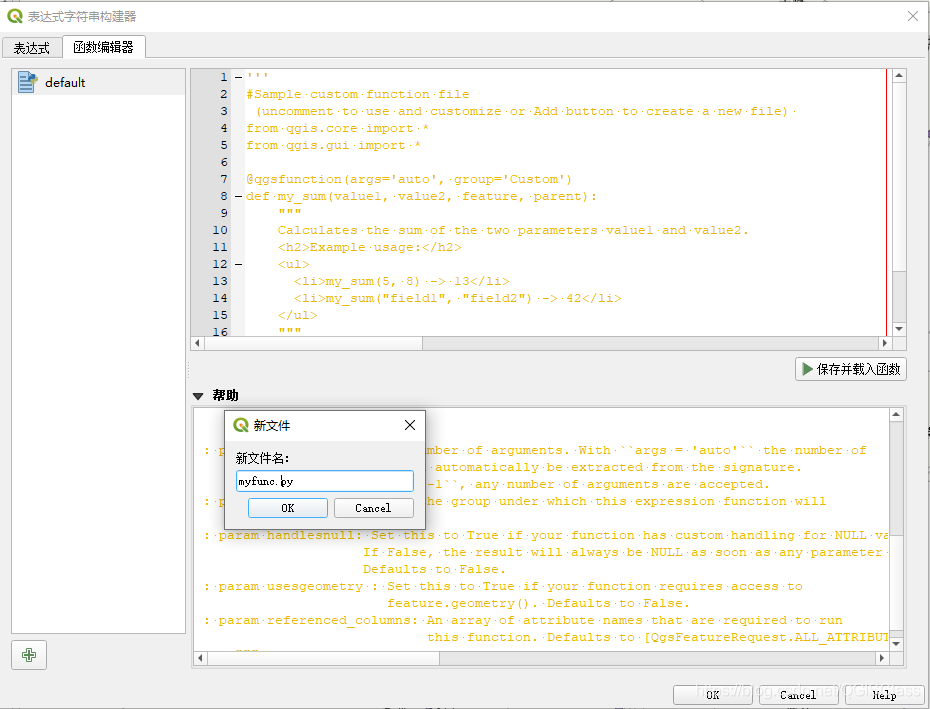
Task: Click help panel scroll down arrow
Action: (896, 644)
